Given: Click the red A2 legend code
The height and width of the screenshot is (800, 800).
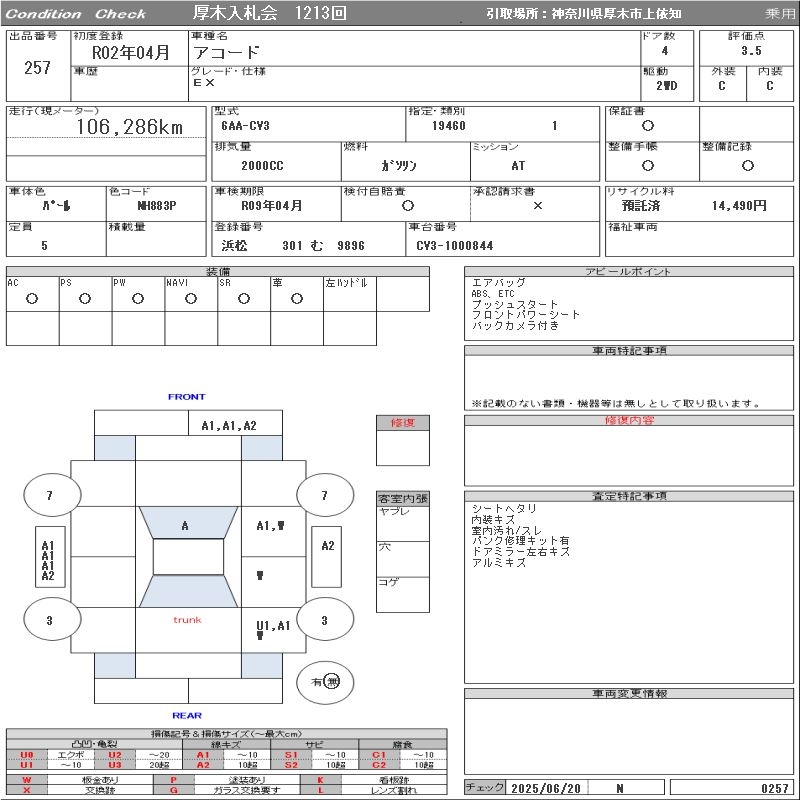Looking at the screenshot, I should pyautogui.click(x=203, y=765).
